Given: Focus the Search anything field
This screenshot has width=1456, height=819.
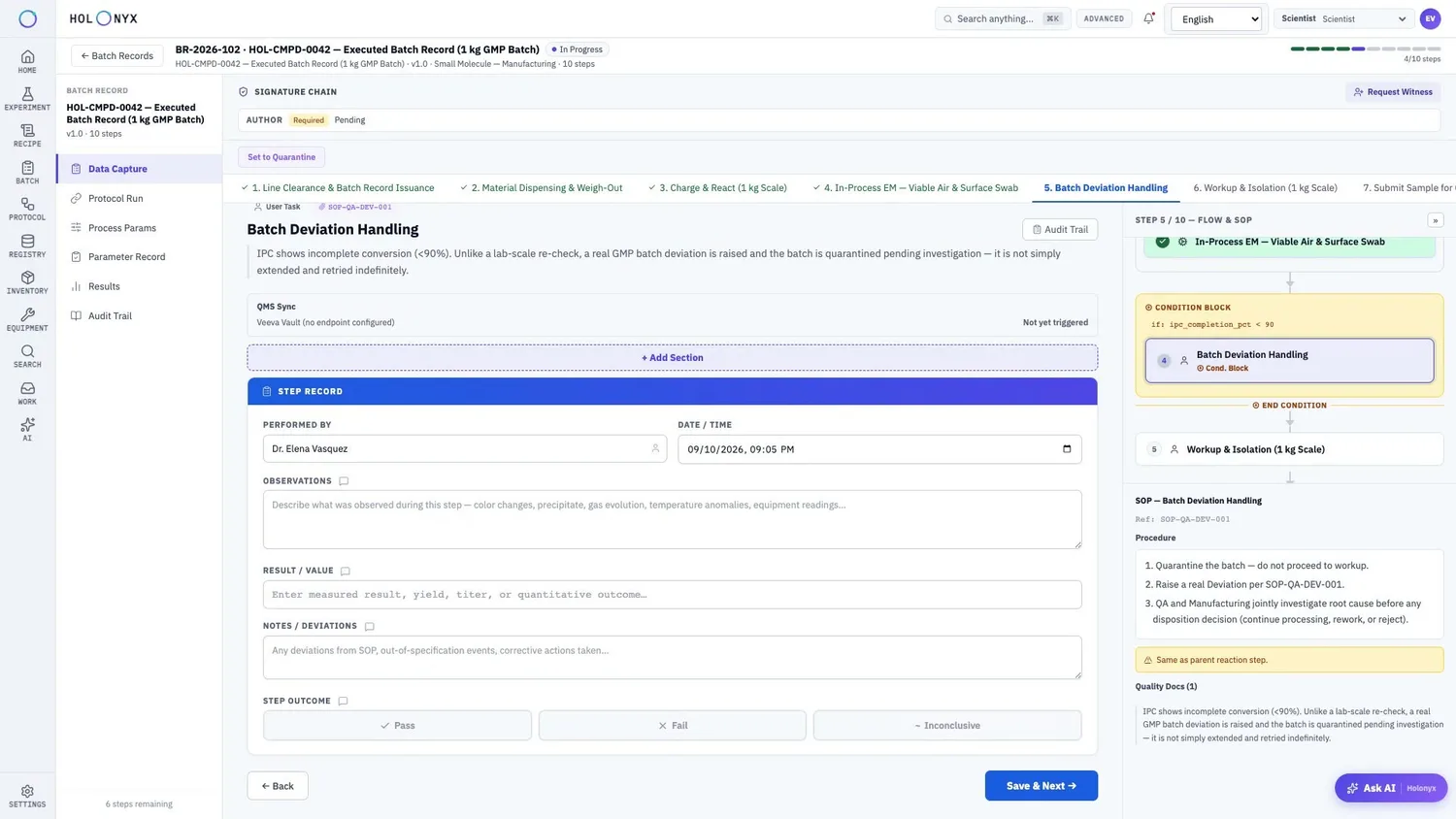Looking at the screenshot, I should tap(1002, 18).
